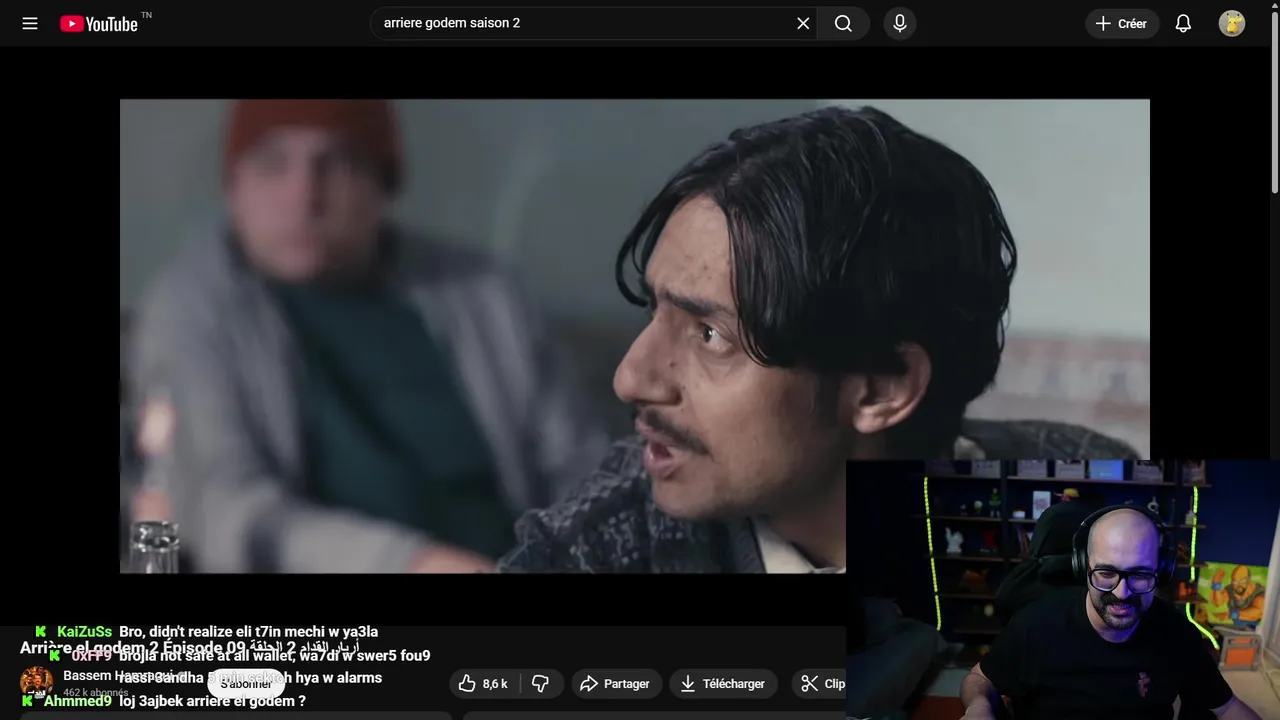Screen dimensions: 1280x720
Task: Like the video with thumbs up 8,6 k
Action: [x=484, y=684]
